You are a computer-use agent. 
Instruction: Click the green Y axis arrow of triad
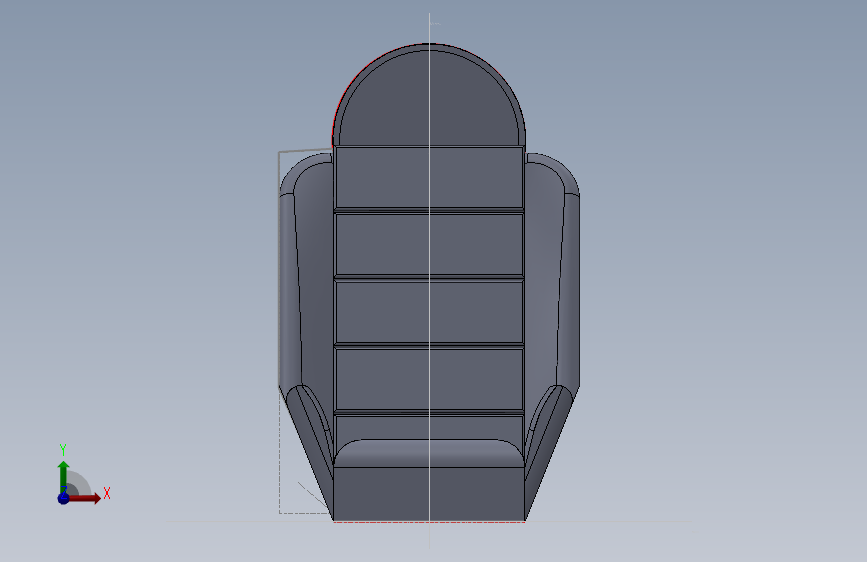click(63, 477)
